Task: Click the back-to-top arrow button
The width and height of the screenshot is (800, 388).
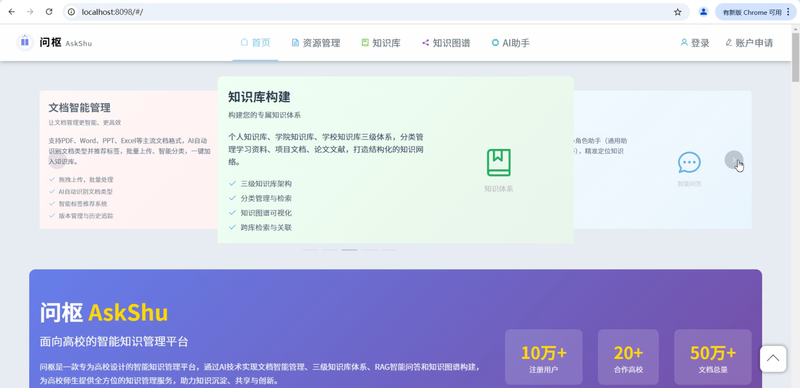Action: [773, 358]
